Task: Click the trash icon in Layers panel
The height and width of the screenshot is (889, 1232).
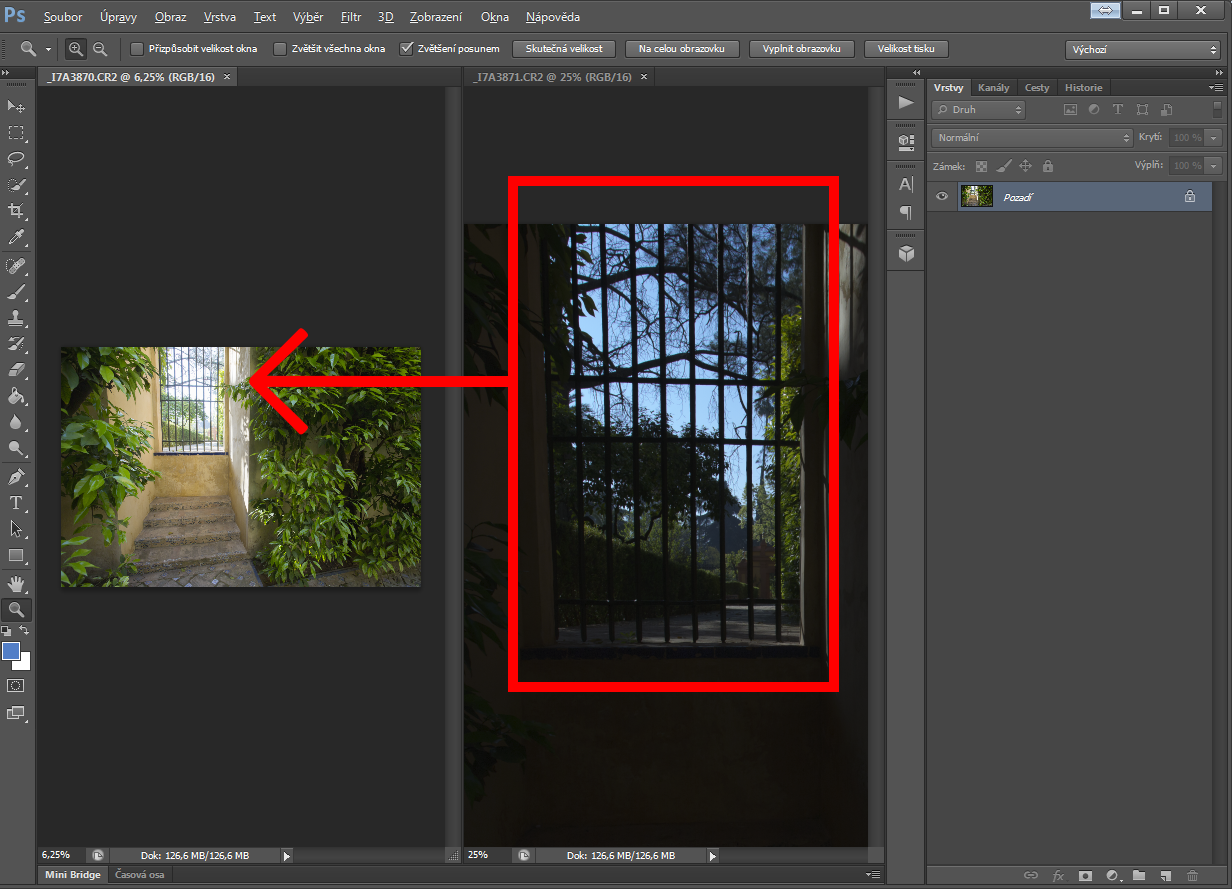Action: click(x=1192, y=875)
